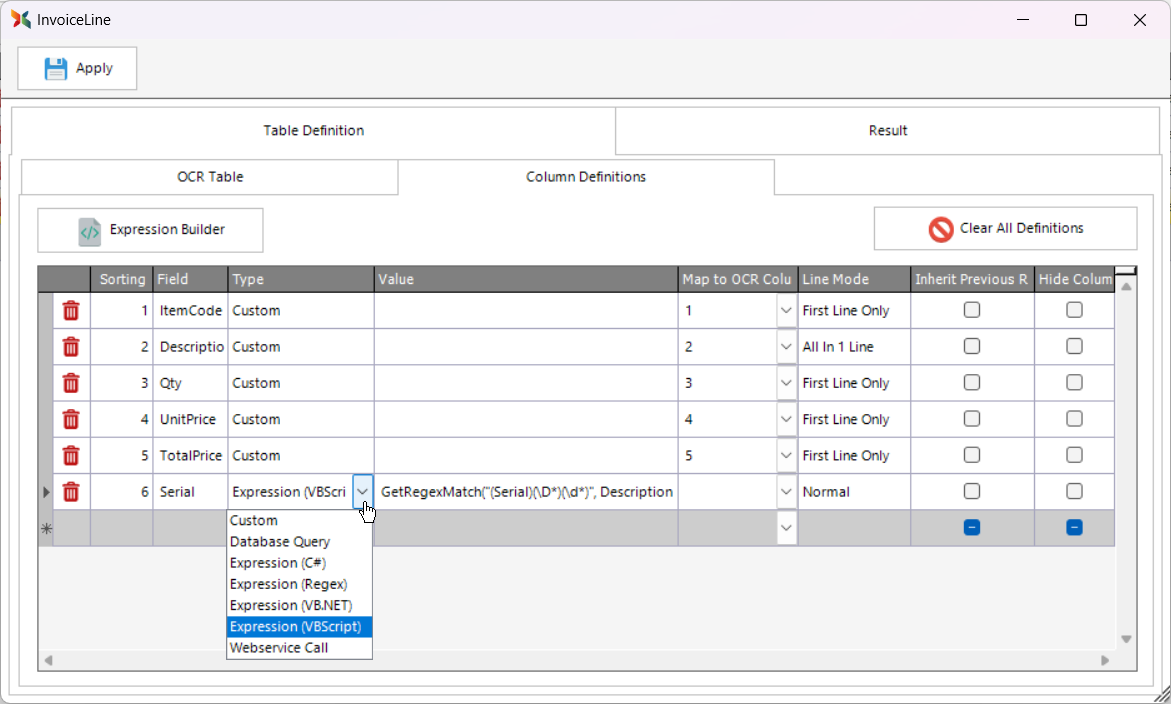
Task: Clear All Definitions
Action: [x=1005, y=229]
